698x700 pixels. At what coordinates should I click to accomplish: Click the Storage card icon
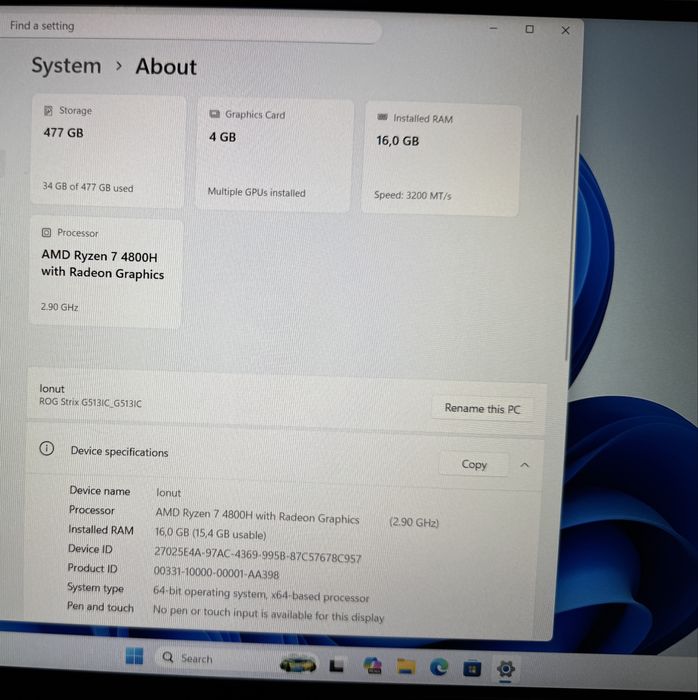click(48, 110)
